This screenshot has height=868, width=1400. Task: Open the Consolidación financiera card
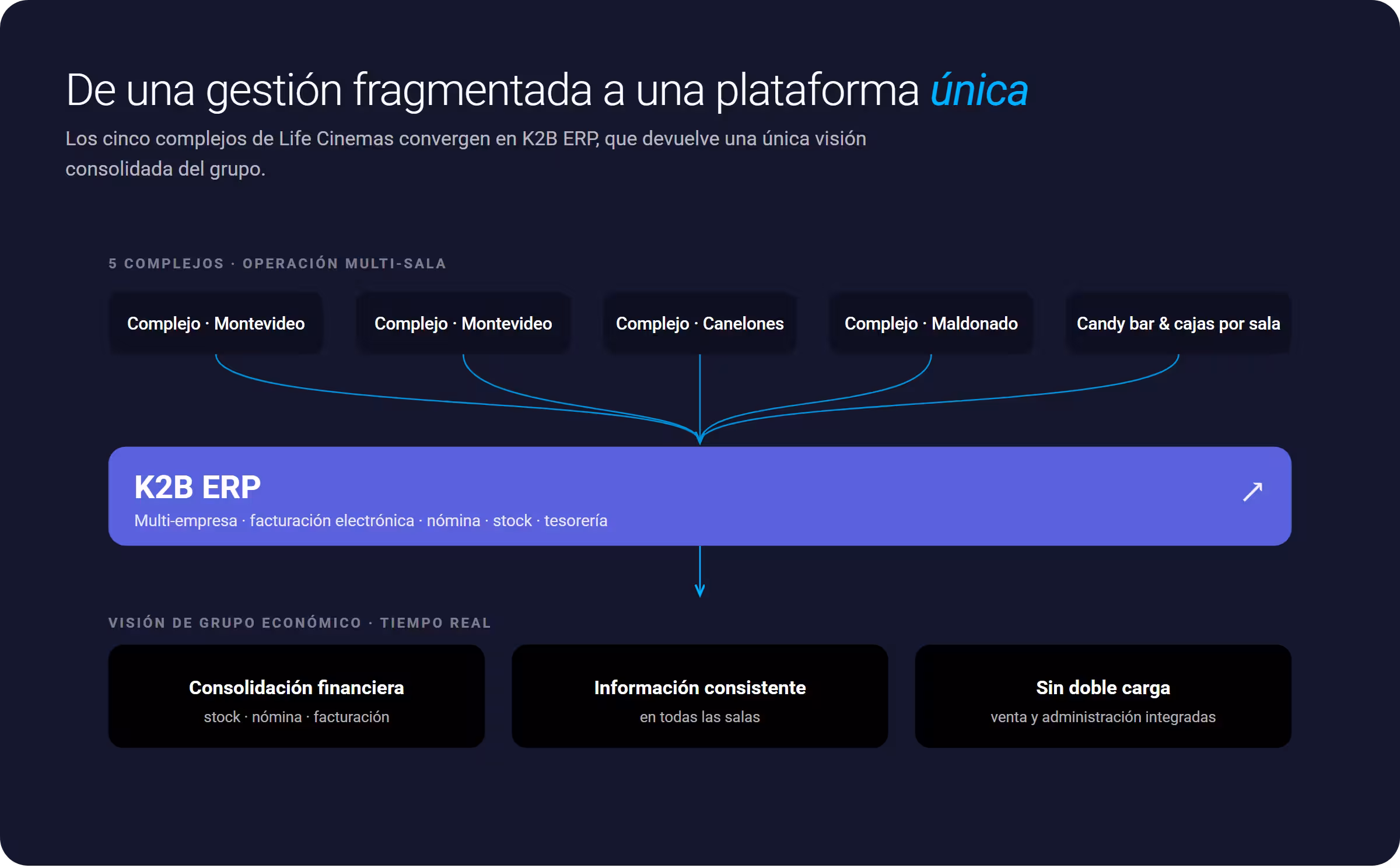pyautogui.click(x=296, y=696)
